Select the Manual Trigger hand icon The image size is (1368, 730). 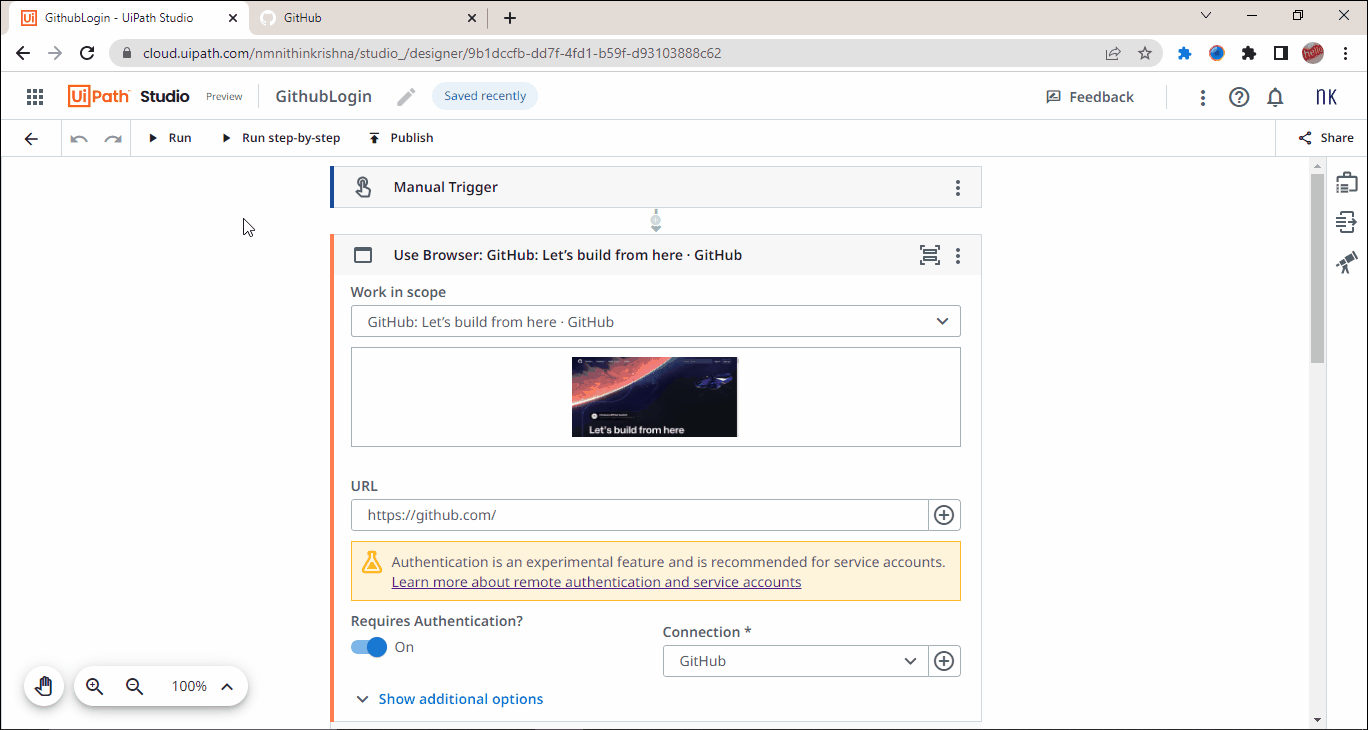point(363,187)
